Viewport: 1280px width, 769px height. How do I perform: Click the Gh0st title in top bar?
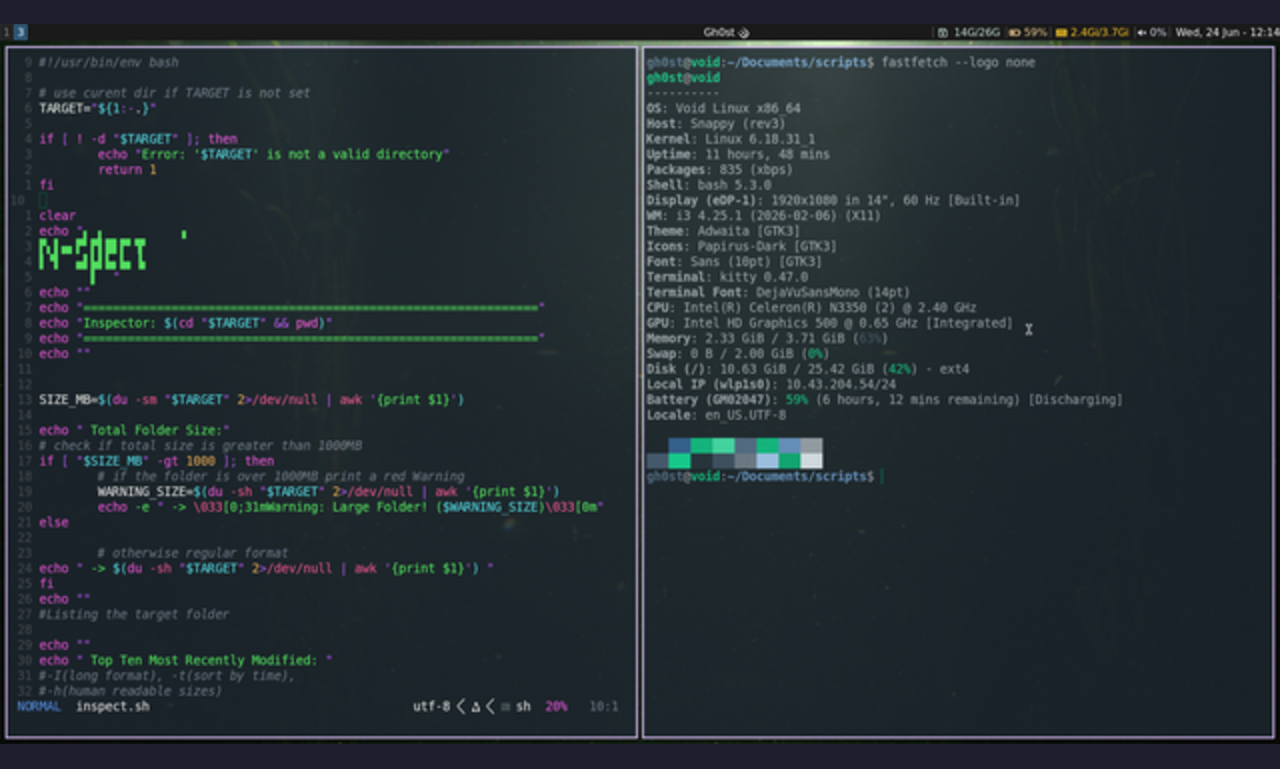(726, 32)
